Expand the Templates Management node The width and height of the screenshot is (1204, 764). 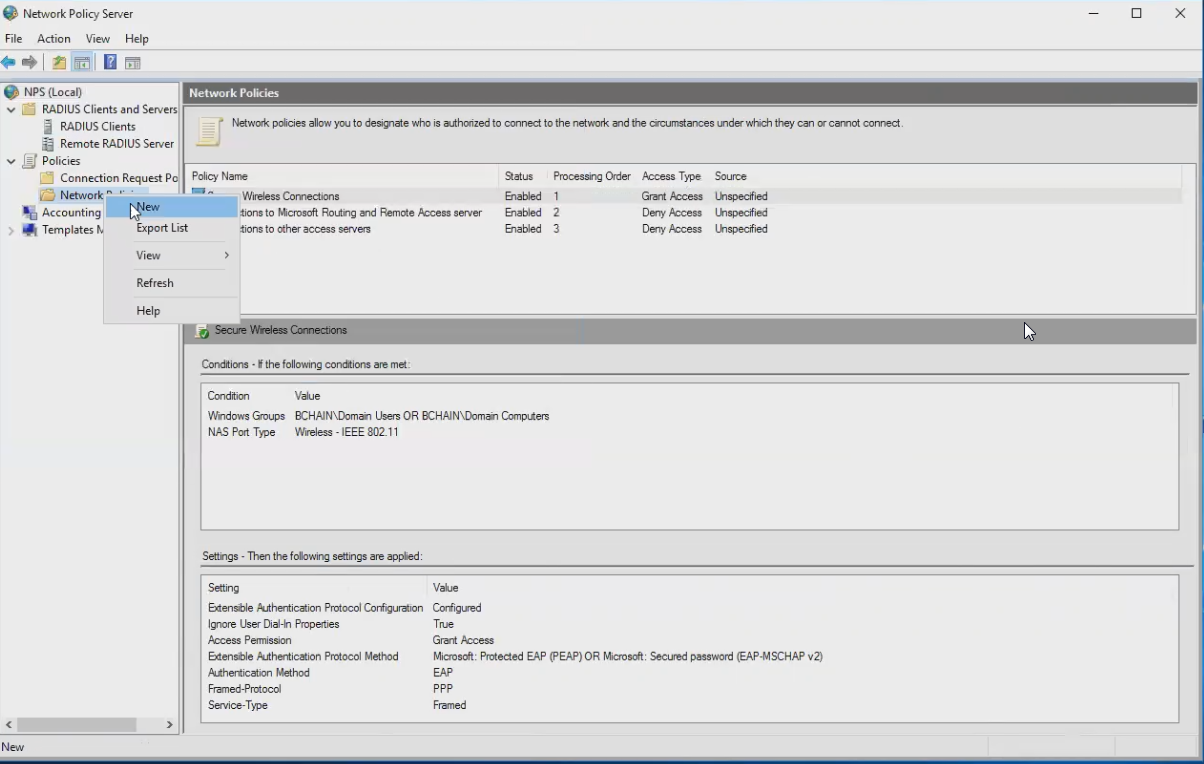click(11, 230)
